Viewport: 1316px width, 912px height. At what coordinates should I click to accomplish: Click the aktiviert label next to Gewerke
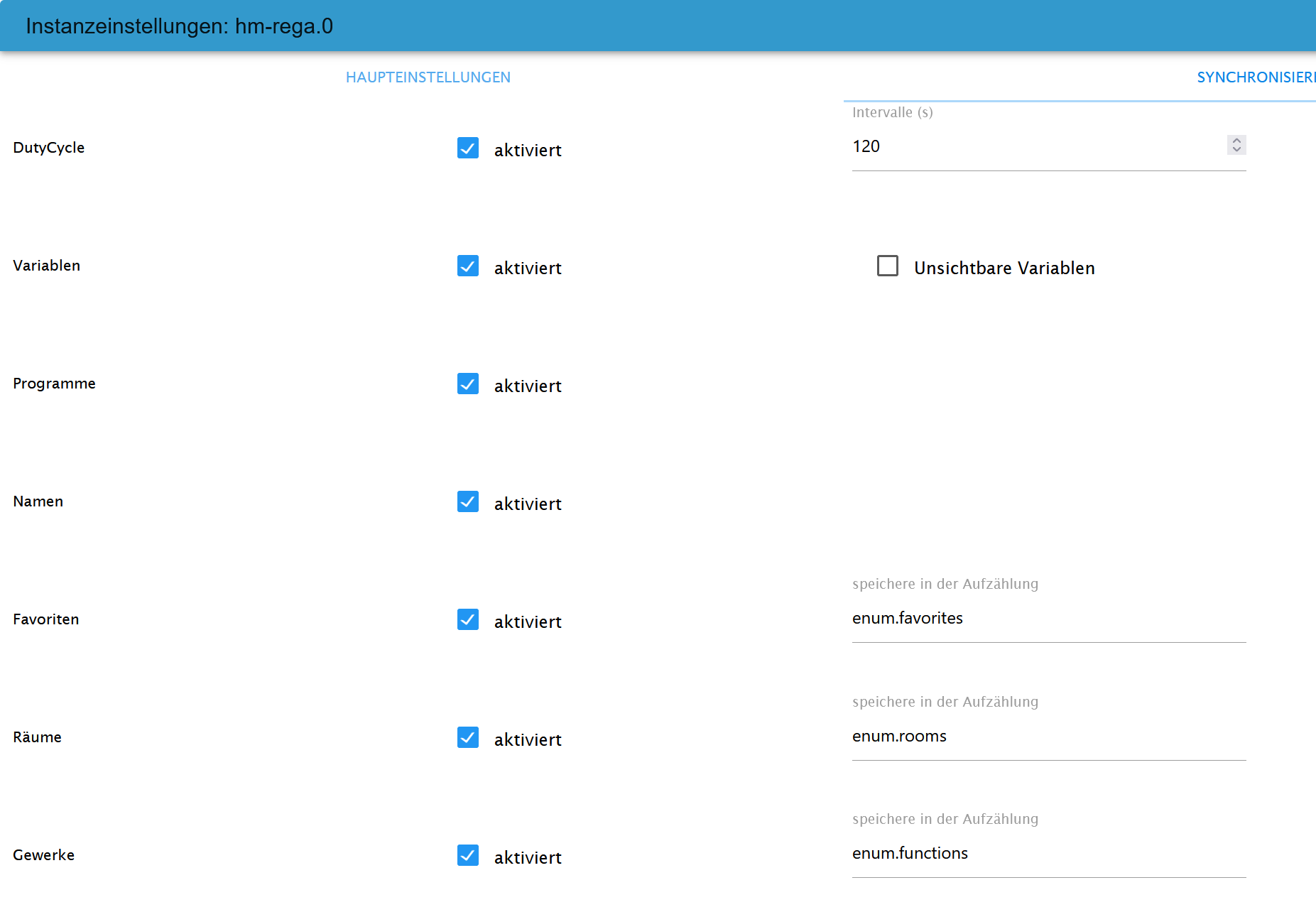(x=528, y=858)
